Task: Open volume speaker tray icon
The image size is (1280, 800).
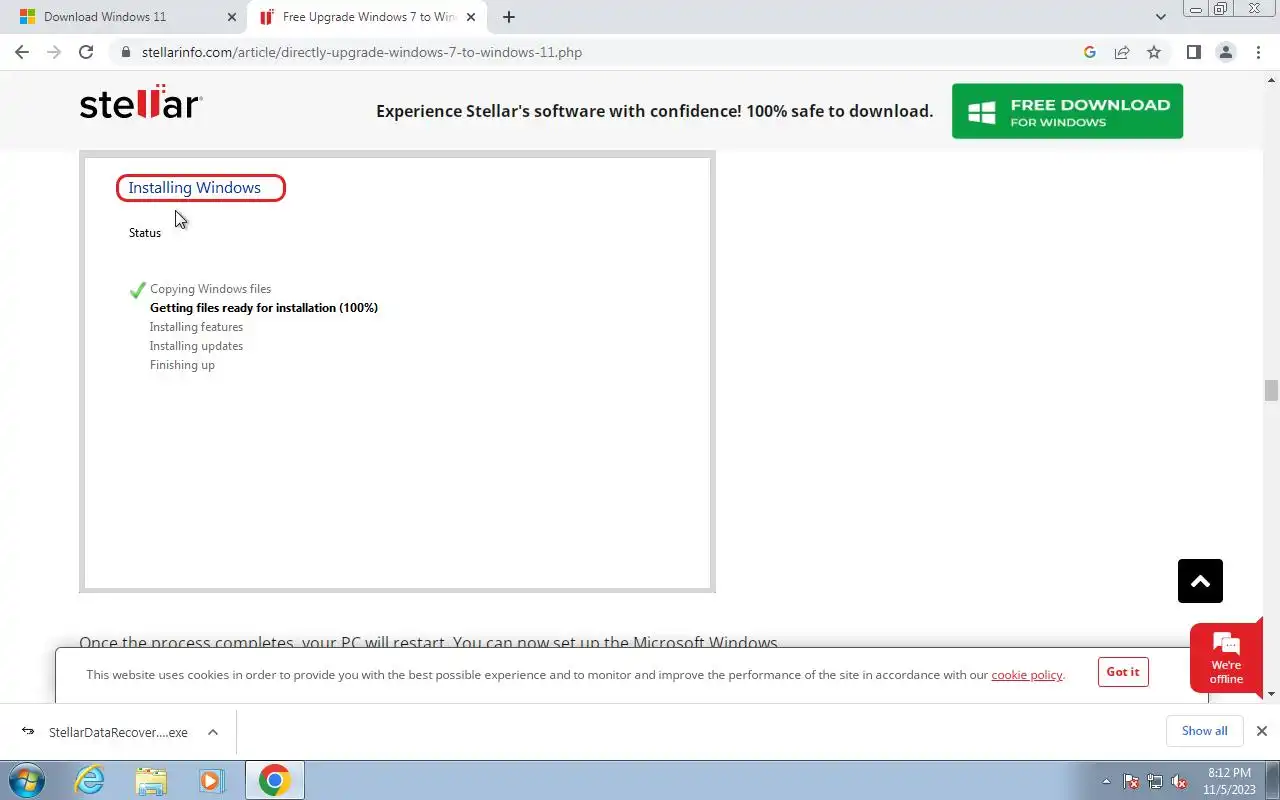Action: click(x=1179, y=781)
